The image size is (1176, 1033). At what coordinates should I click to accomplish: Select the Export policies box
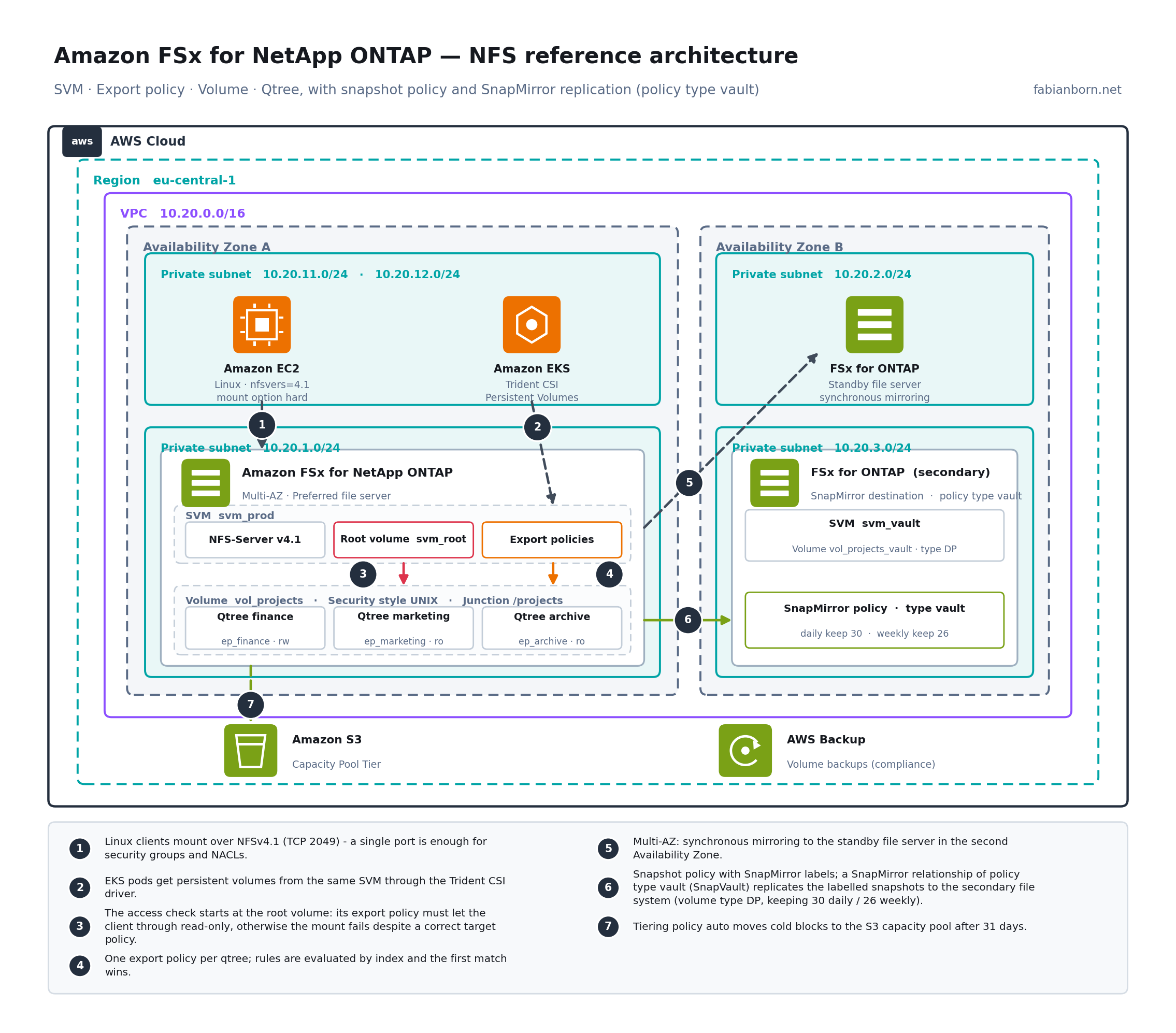[552, 540]
